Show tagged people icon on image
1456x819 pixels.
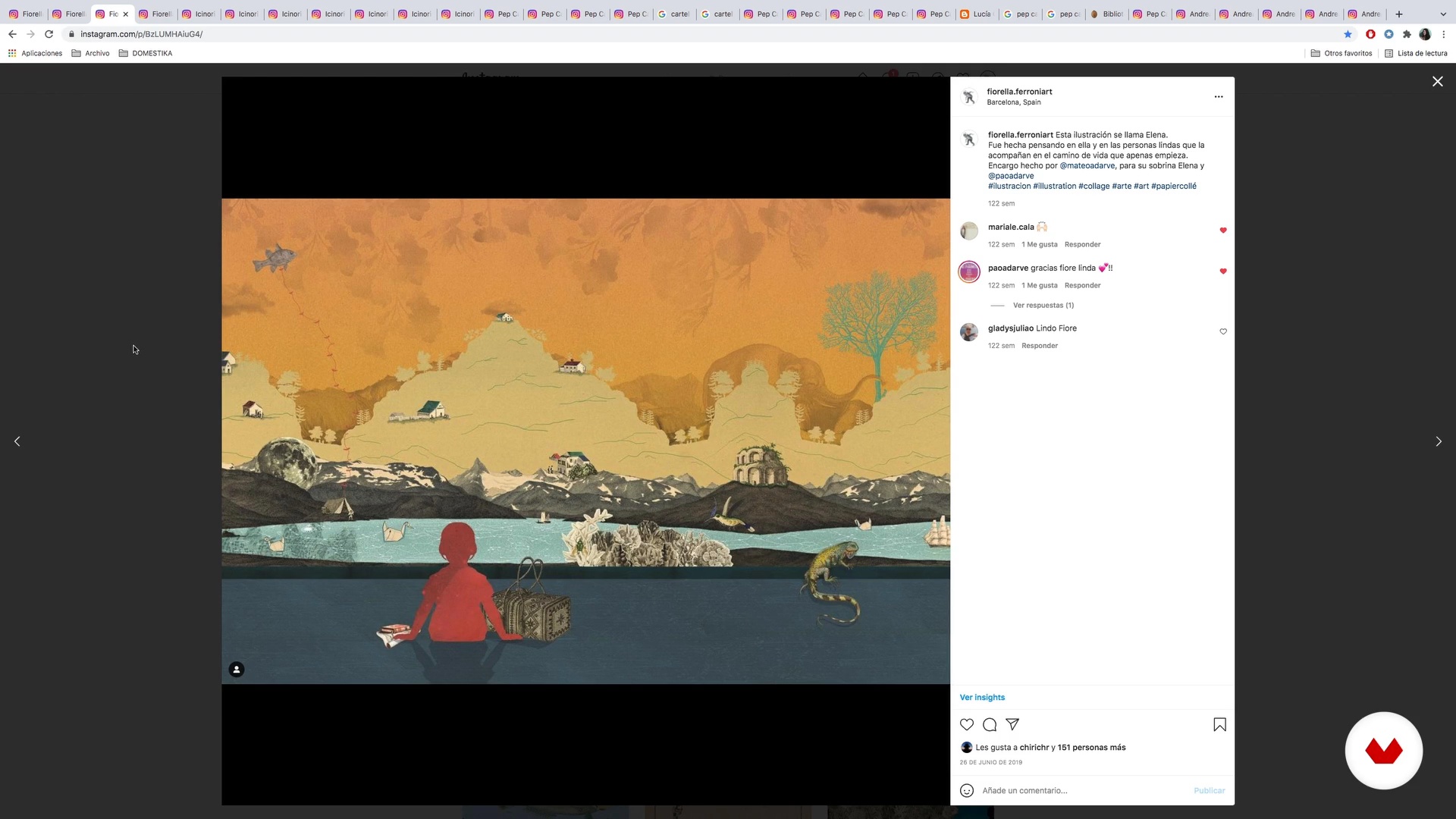click(x=237, y=670)
